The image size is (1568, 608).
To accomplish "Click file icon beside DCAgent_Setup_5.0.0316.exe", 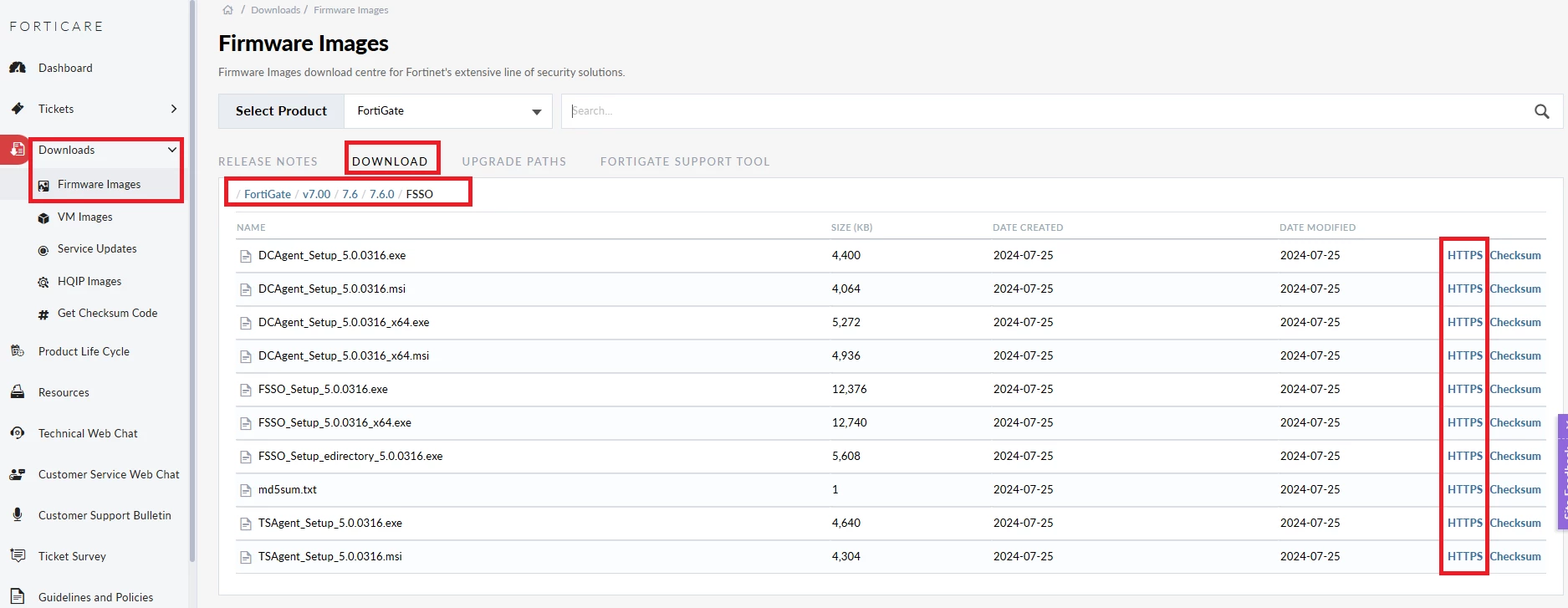I will [x=246, y=256].
